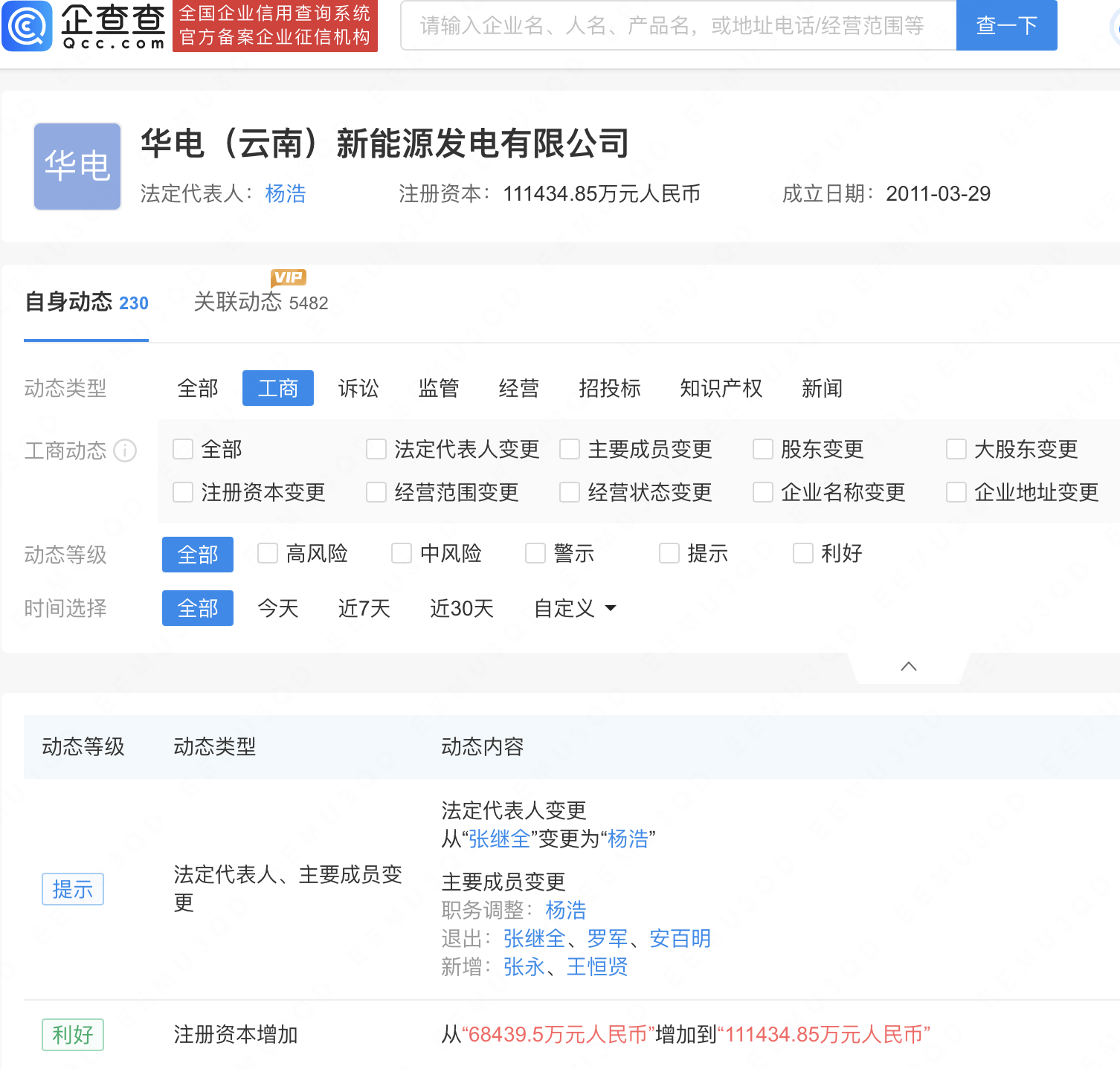1120x1069 pixels.
Task: Select the 诉讼 dynamic type
Action: coord(358,388)
